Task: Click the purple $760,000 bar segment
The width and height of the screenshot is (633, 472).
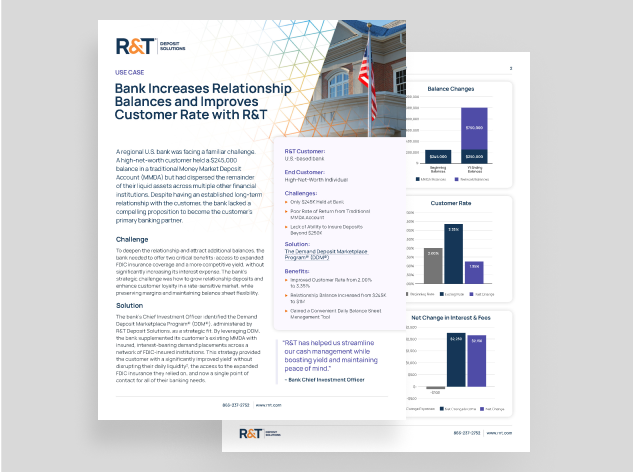Action: coord(474,129)
